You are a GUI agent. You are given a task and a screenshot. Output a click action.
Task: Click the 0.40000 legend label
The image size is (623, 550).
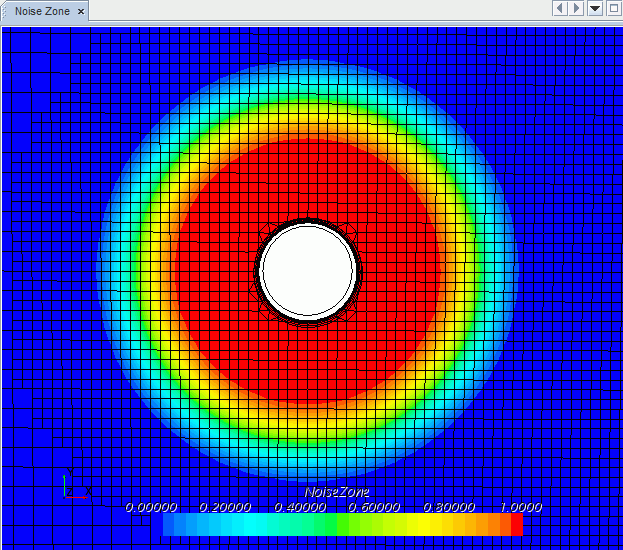pyautogui.click(x=299, y=507)
